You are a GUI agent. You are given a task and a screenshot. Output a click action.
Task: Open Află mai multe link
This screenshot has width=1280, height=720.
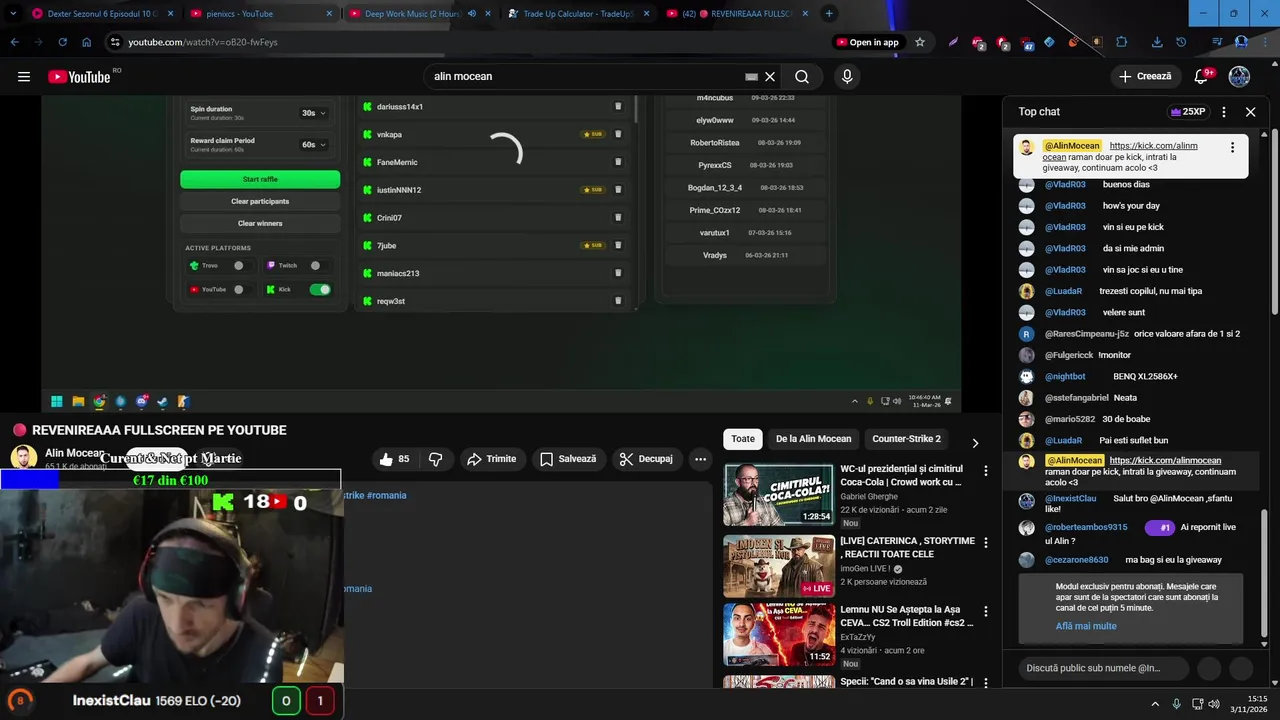pyautogui.click(x=1086, y=626)
